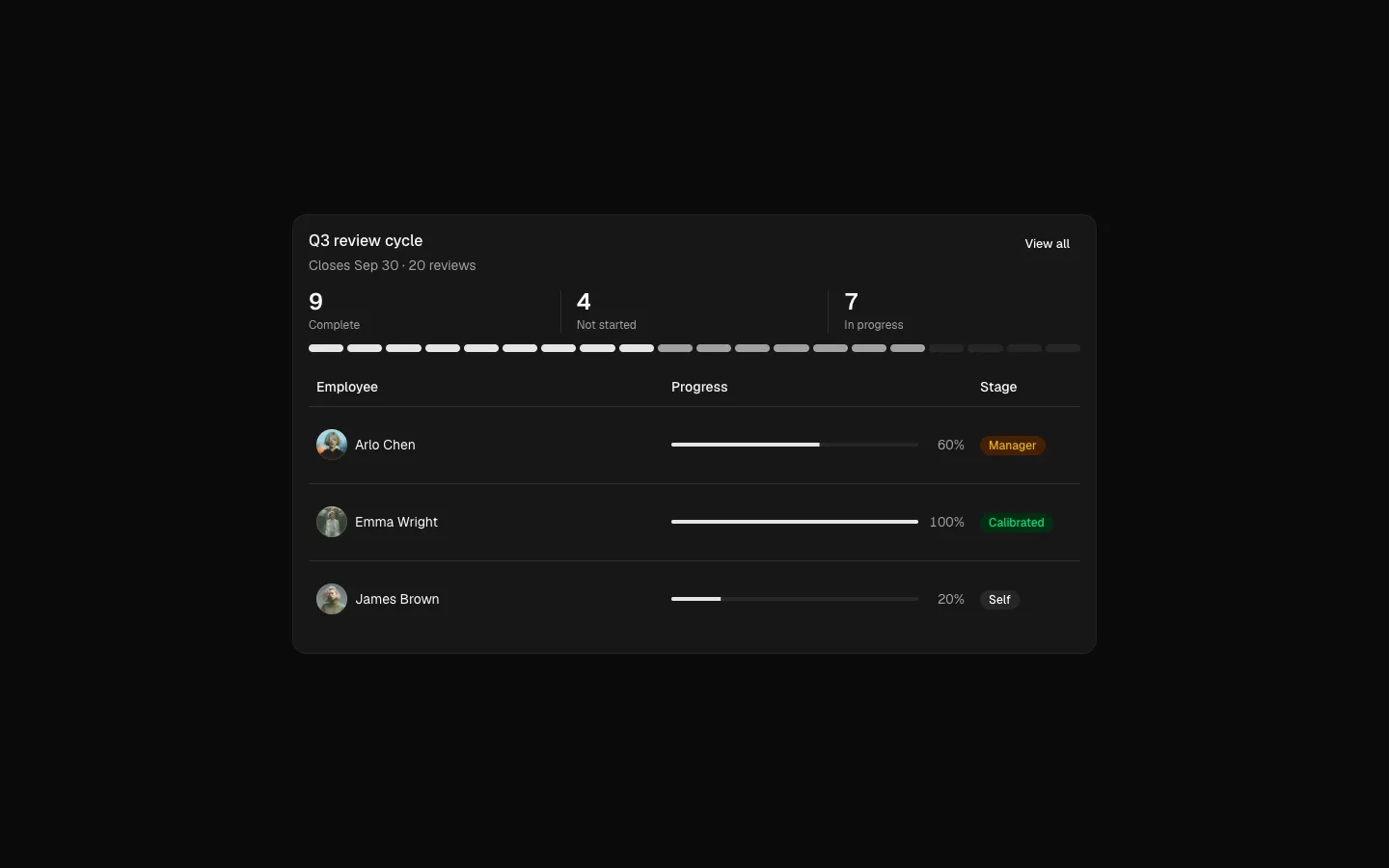Select the James Brown name

(397, 599)
